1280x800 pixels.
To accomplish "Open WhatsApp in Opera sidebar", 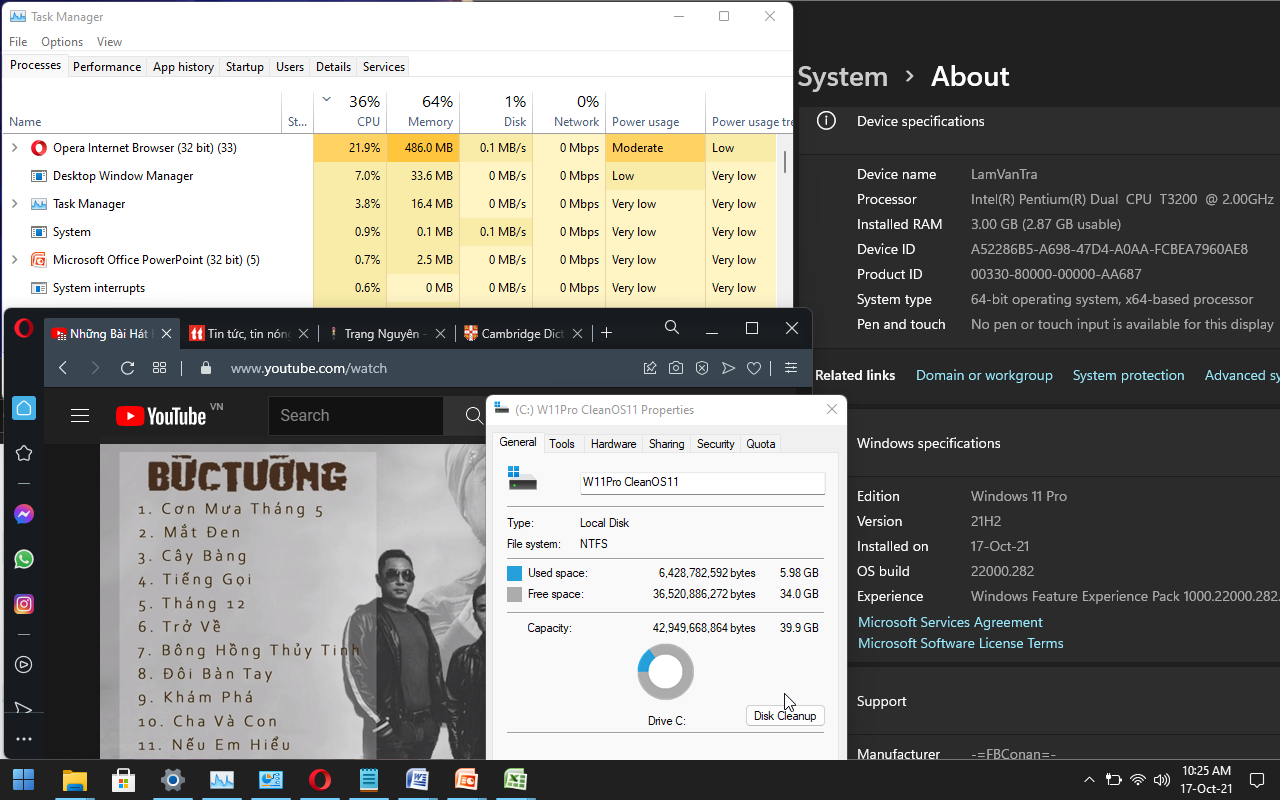I will (x=24, y=559).
